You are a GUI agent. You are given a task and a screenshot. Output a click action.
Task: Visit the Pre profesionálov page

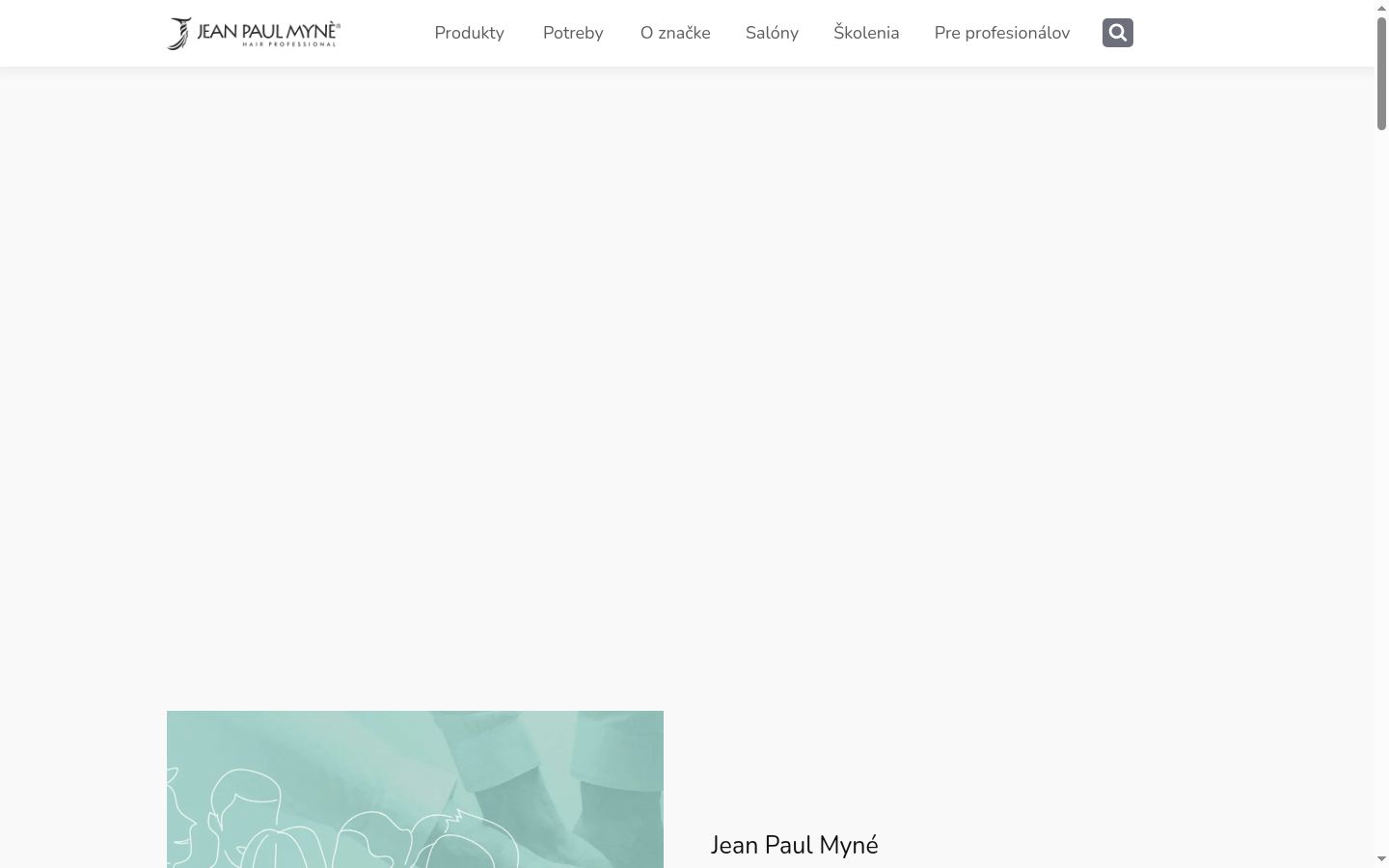[x=1002, y=33]
